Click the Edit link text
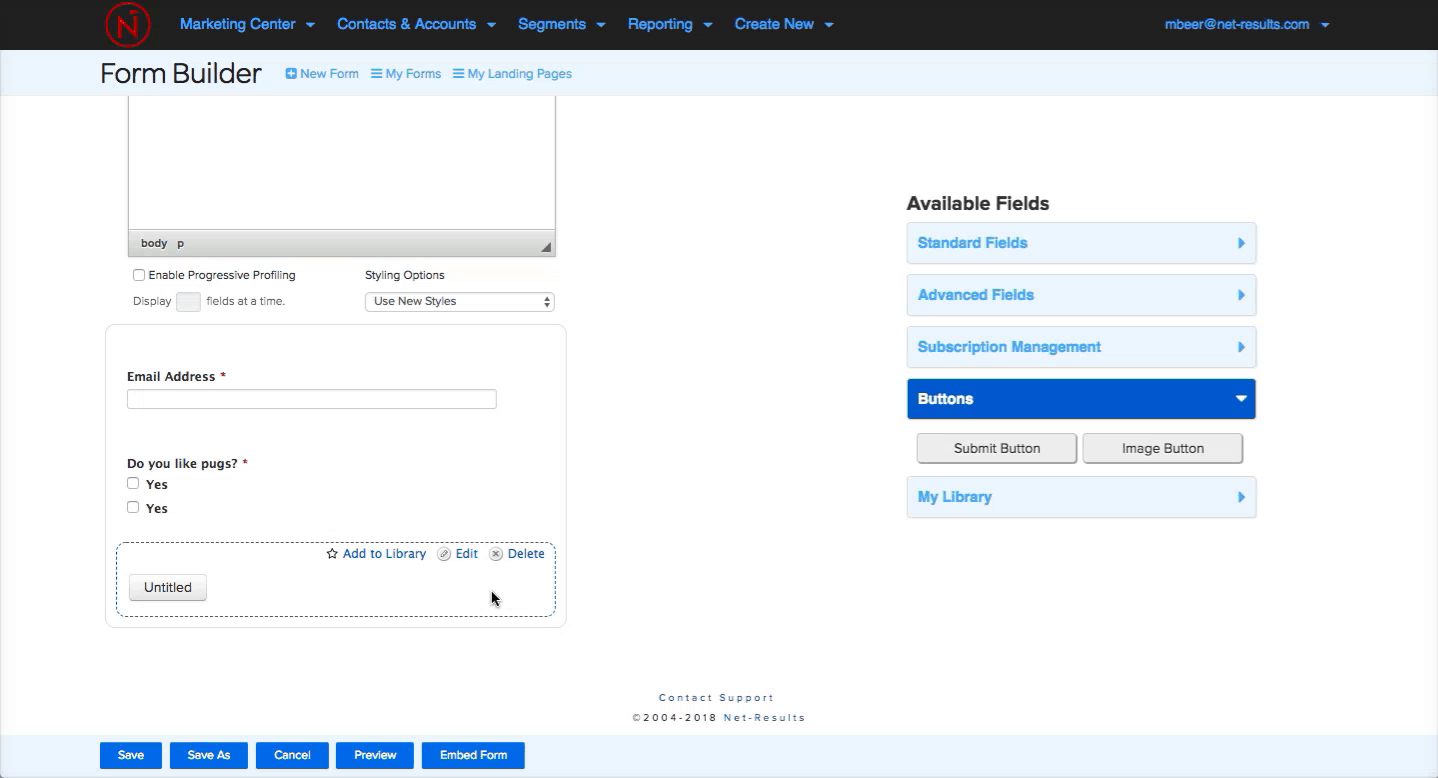The height and width of the screenshot is (778, 1438). tap(467, 554)
